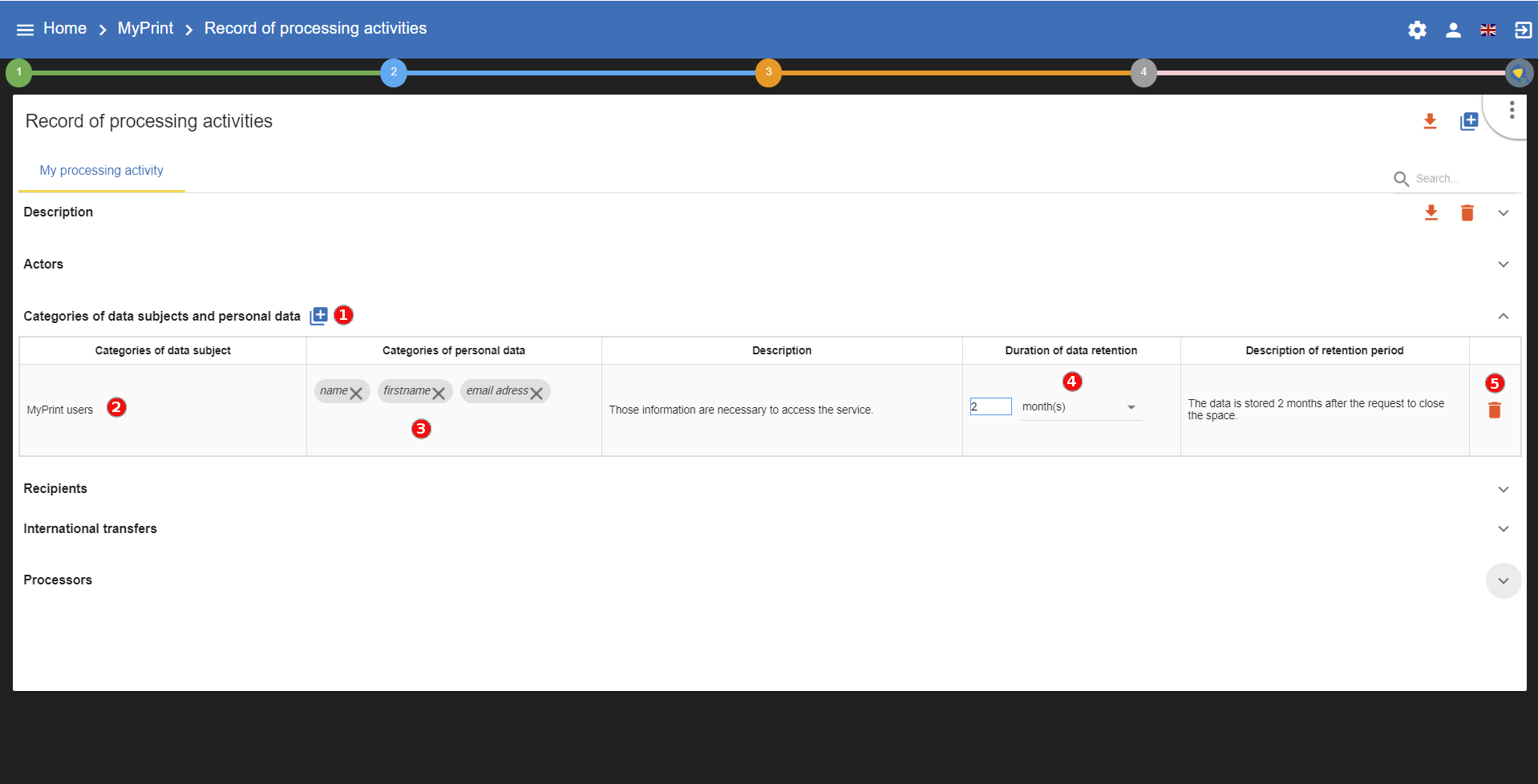The image size is (1538, 784).
Task: Open the month(s) unit dropdown
Action: point(1081,407)
